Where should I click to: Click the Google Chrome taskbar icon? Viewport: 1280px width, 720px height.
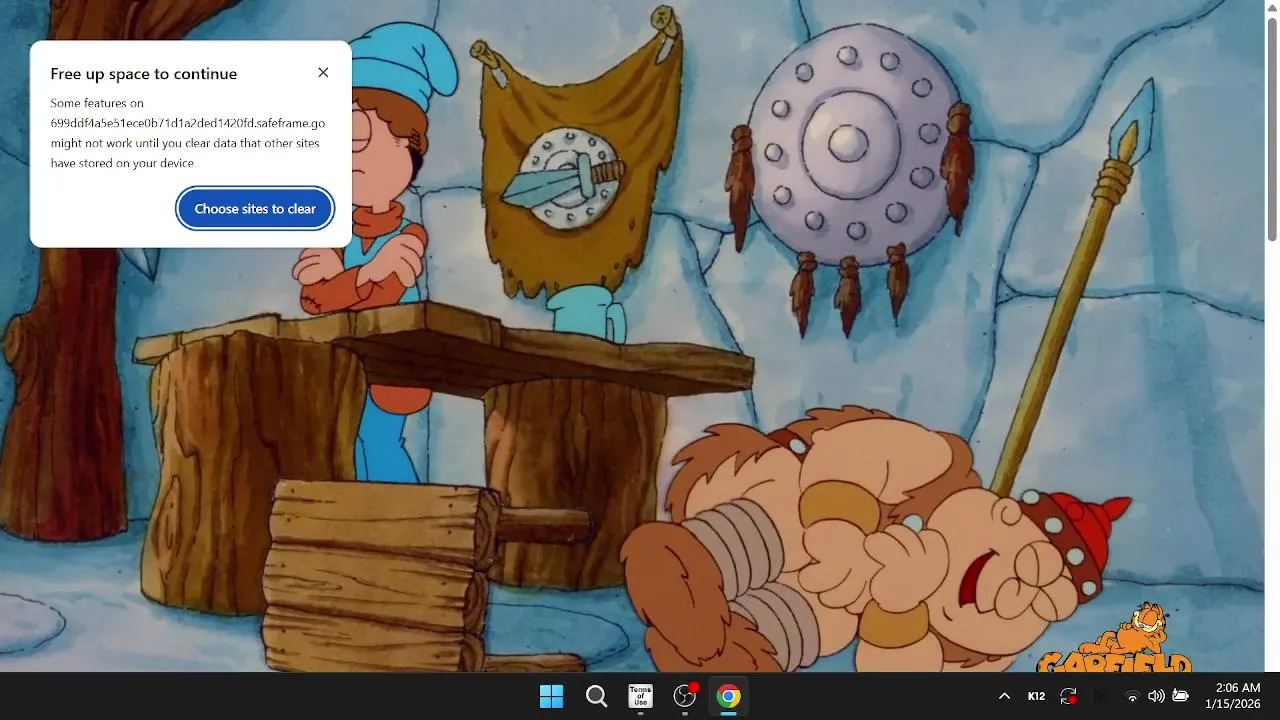point(729,696)
